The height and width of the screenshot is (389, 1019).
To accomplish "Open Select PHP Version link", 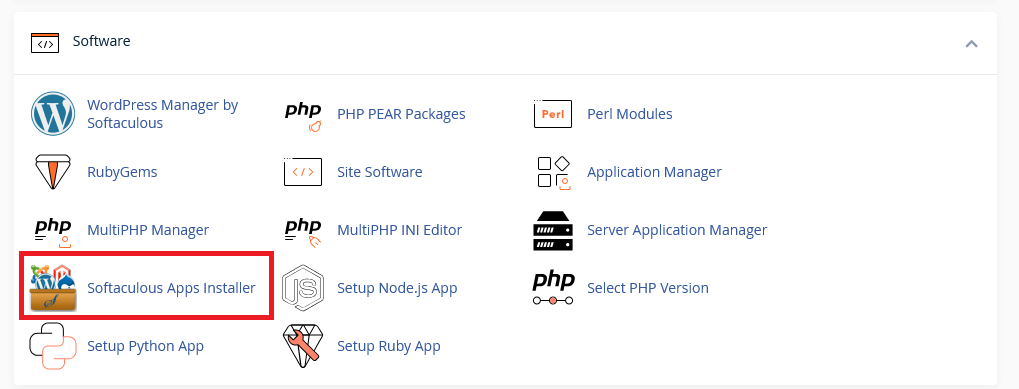I will click(647, 288).
